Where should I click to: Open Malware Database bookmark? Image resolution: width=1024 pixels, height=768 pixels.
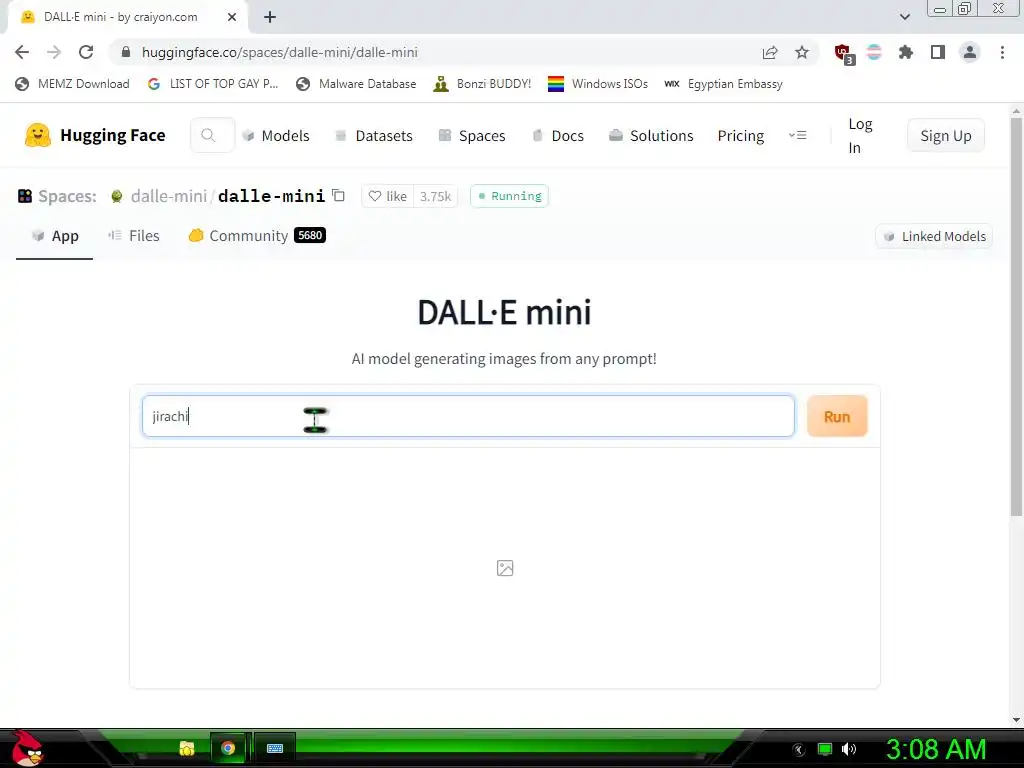click(356, 84)
